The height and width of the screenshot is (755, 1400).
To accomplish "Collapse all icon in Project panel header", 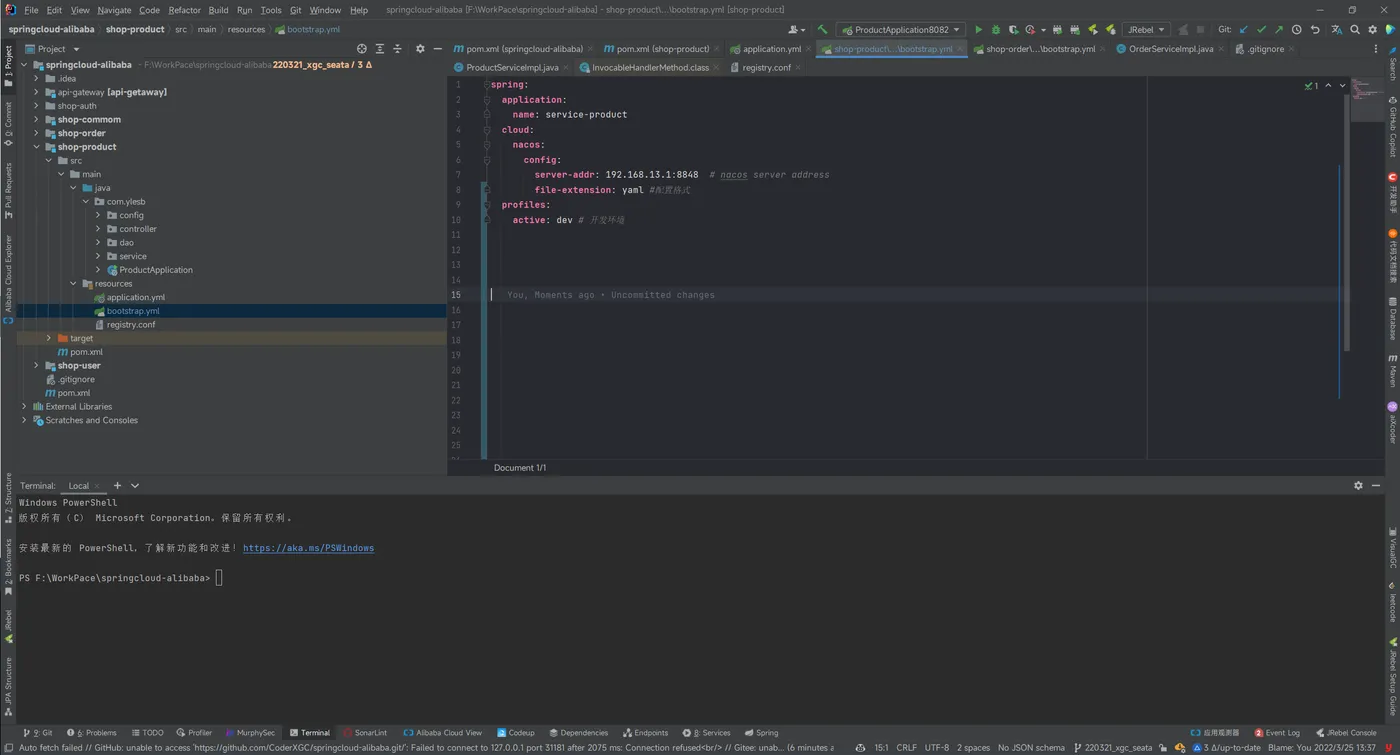I will click(397, 49).
